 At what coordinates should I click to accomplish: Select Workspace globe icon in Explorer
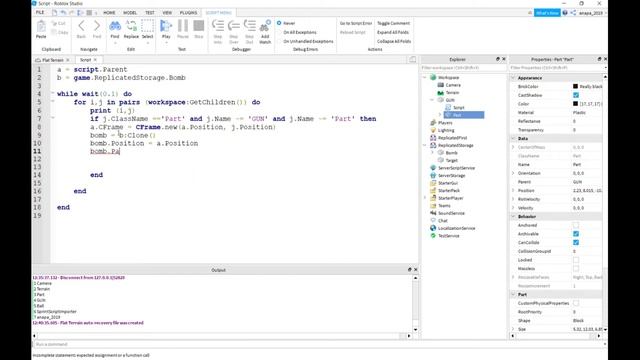tap(433, 77)
